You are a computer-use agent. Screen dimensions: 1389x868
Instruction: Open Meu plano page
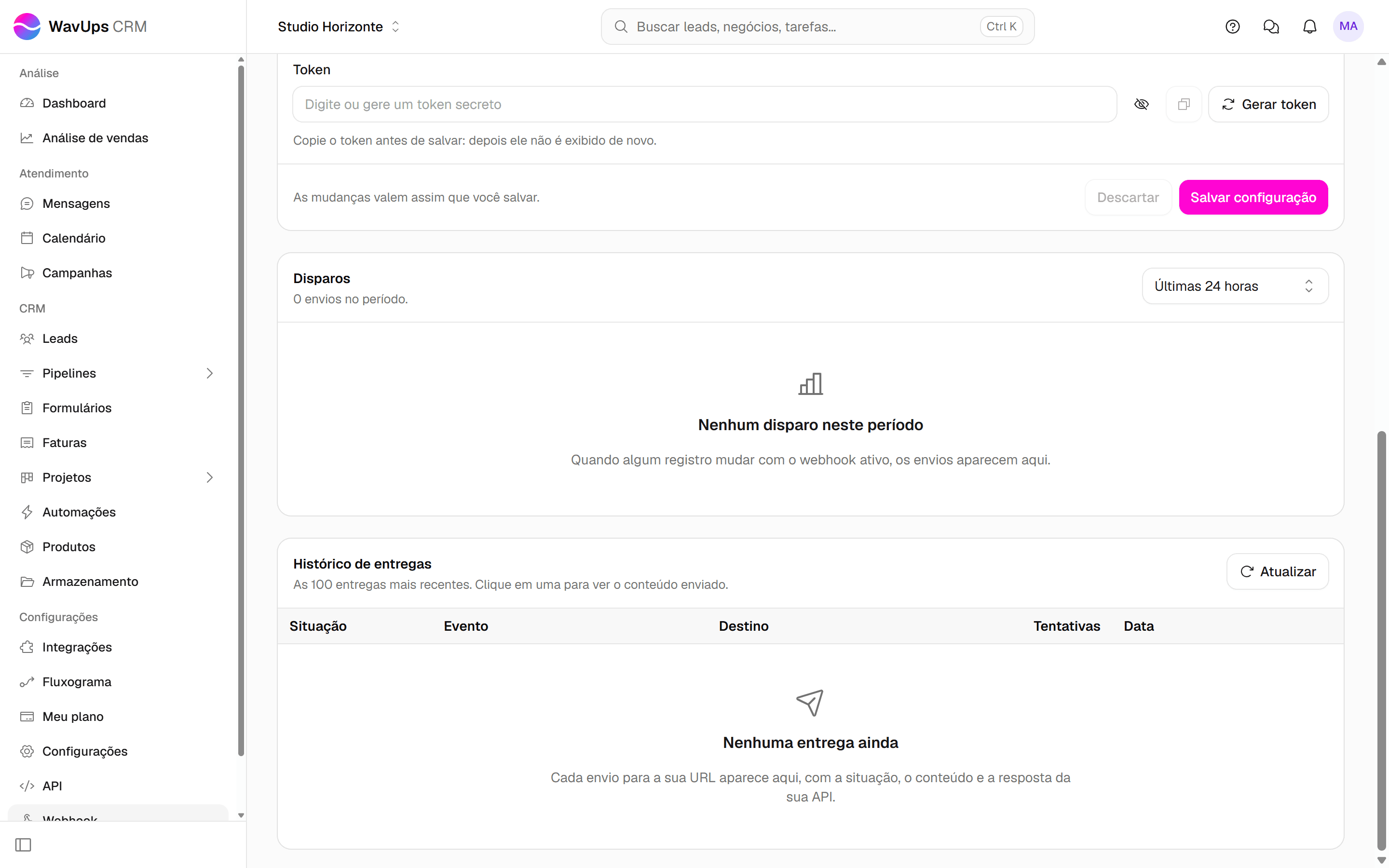(x=118, y=717)
